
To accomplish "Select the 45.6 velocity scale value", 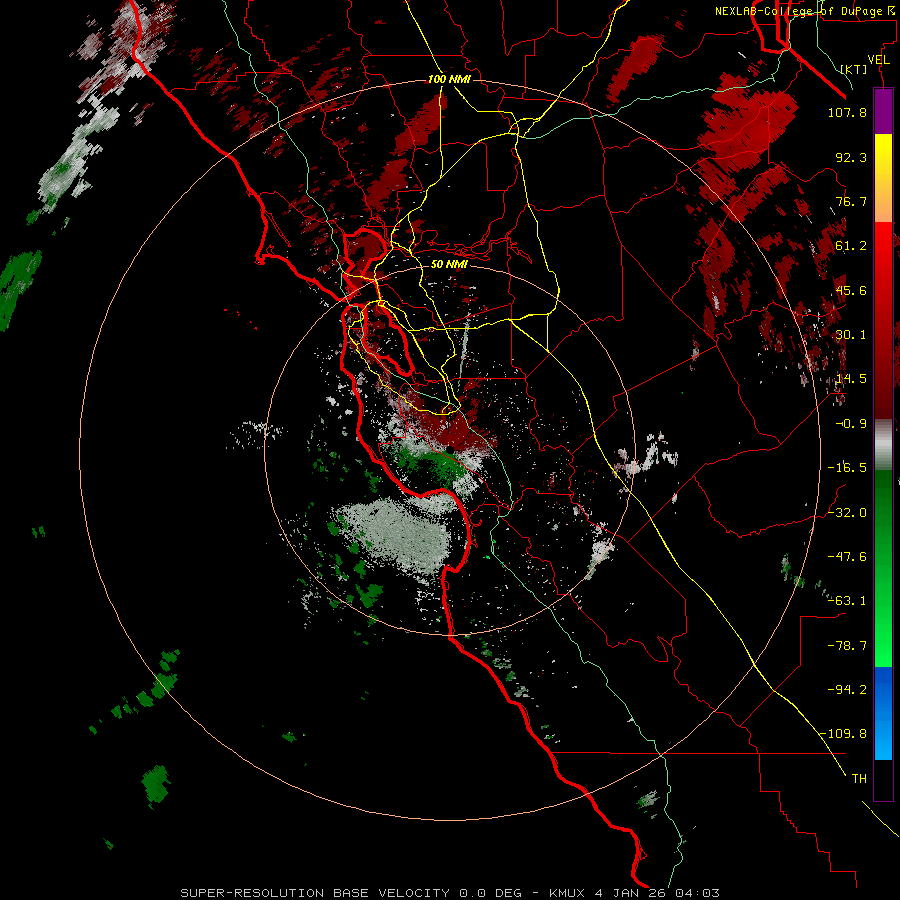I will pos(851,290).
